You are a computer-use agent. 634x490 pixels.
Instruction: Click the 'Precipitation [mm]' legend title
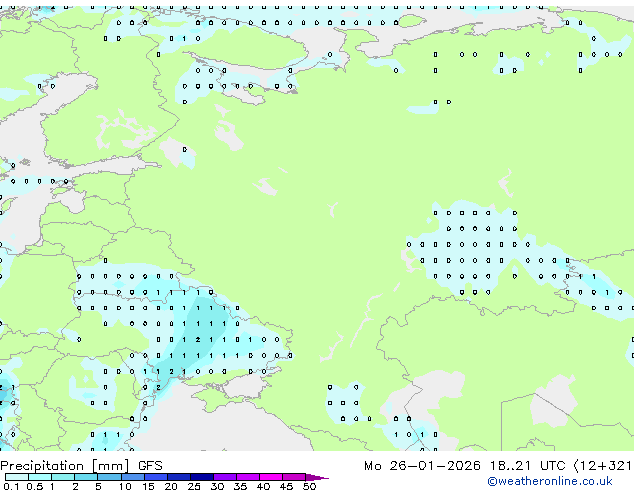(65, 466)
